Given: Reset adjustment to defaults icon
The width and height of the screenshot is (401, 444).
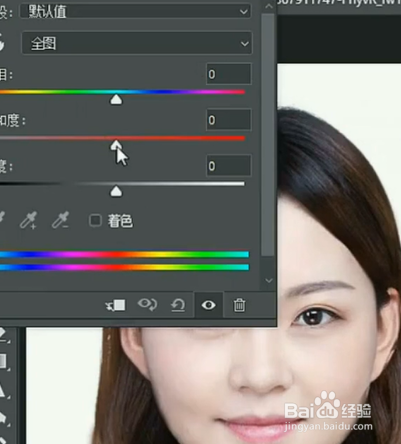Looking at the screenshot, I should point(178,305).
